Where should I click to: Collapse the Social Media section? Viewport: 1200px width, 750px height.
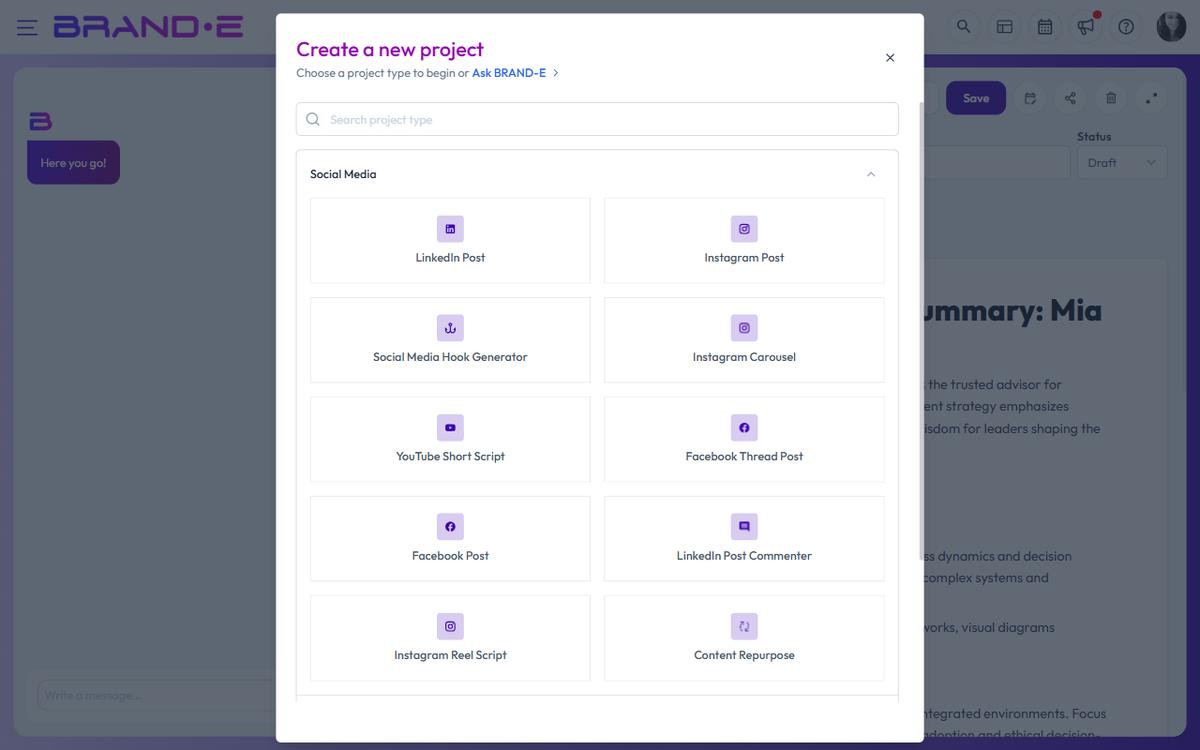point(871,174)
